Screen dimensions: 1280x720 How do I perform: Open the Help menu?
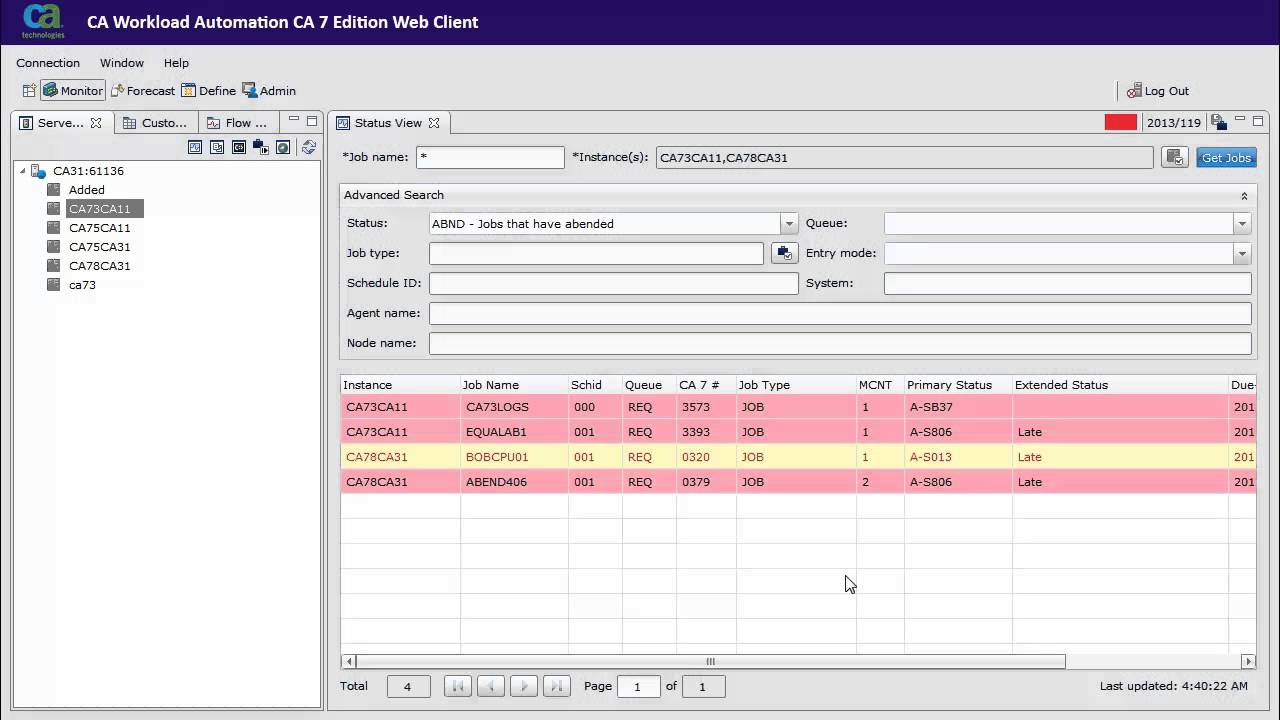tap(176, 63)
